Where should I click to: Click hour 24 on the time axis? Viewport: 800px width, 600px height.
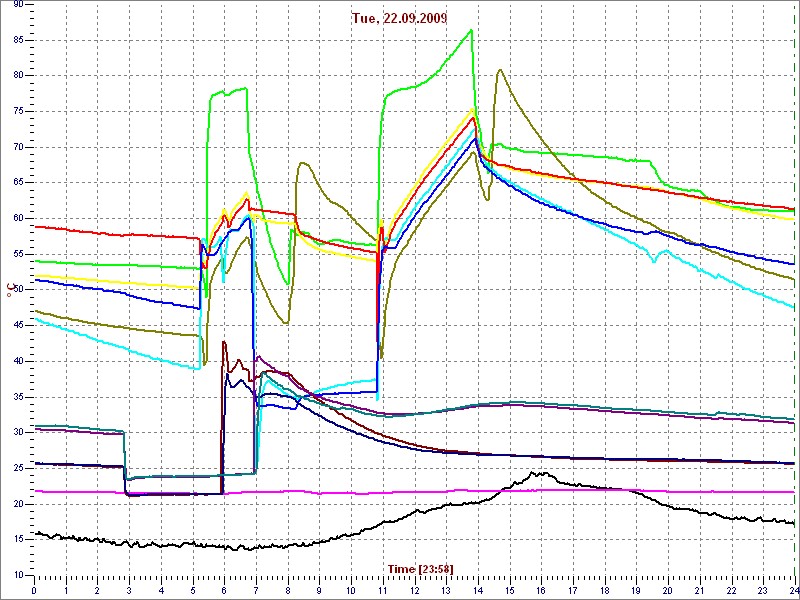coord(794,590)
